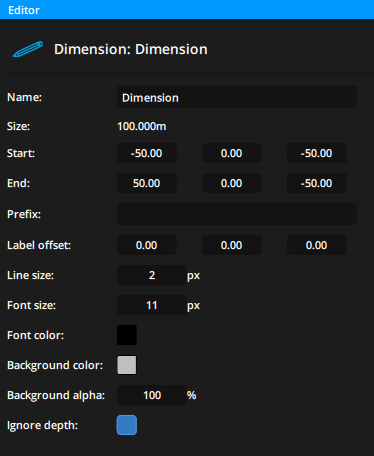Click the 'Start:' label

click(21, 153)
